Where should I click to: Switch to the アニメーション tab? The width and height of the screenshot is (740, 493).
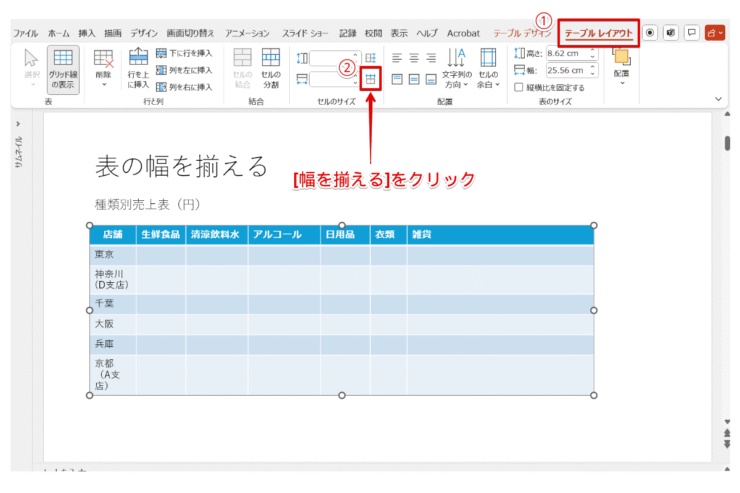tap(247, 33)
